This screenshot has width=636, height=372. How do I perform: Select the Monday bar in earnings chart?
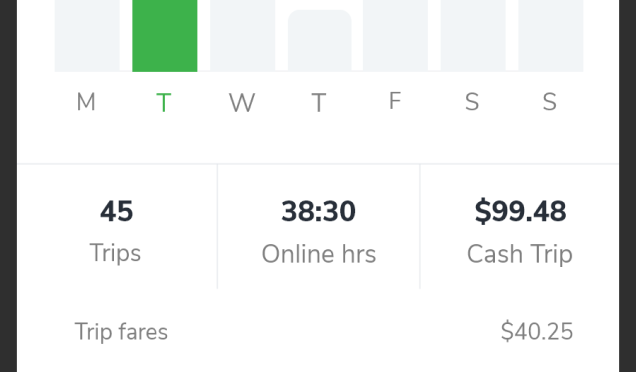[x=87, y=36]
